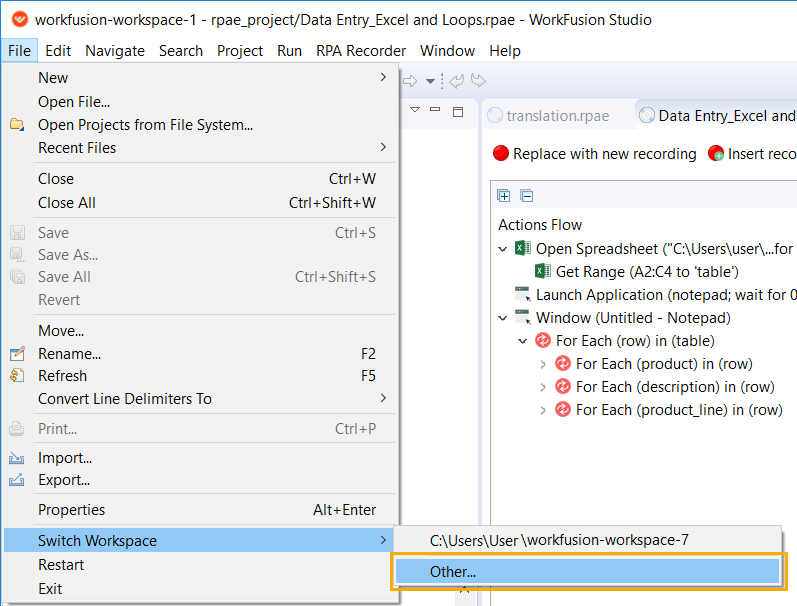This screenshot has height=606, width=797.
Task: Open the File menu
Action: click(19, 51)
